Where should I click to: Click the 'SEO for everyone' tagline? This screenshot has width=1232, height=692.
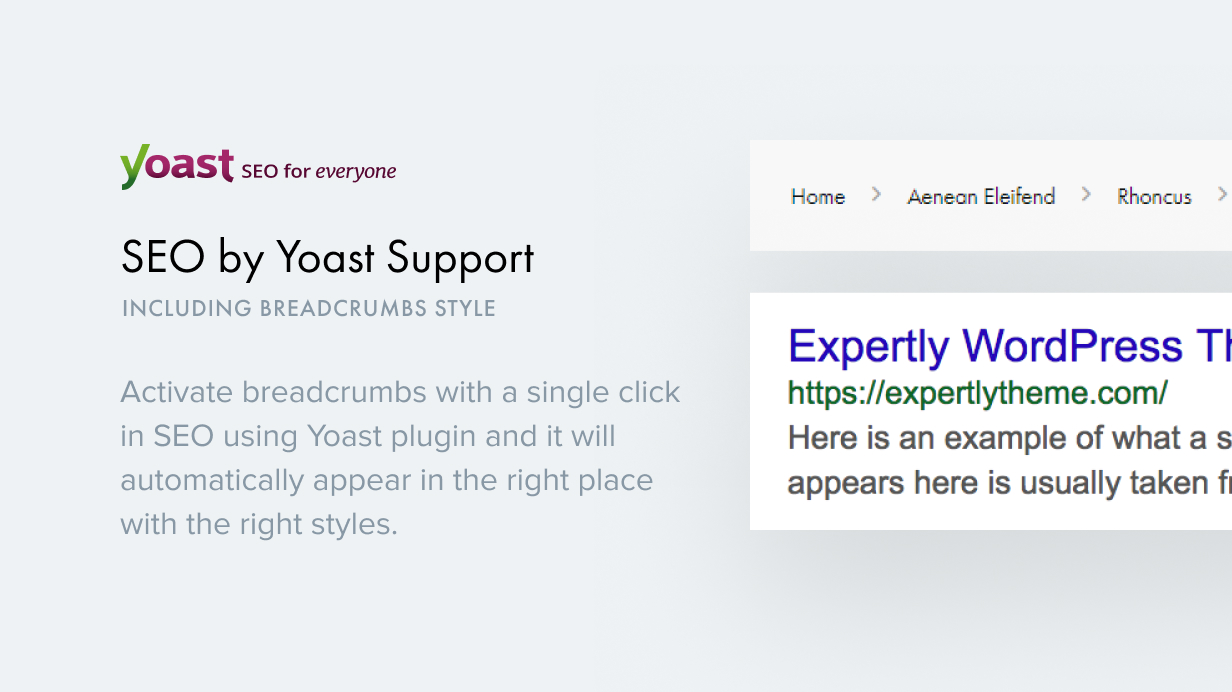tap(319, 172)
